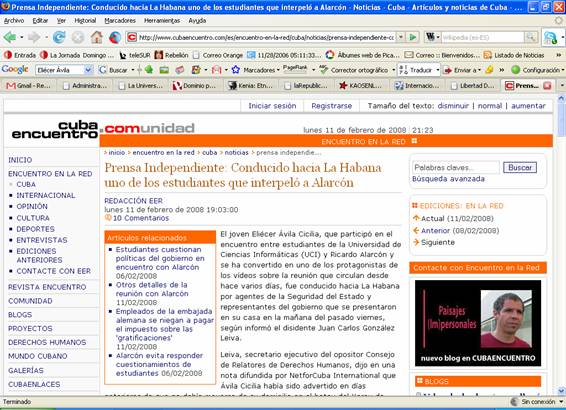Open the Google toolbar search box dropdown
Viewport: 566px width, 410px height.
click(x=88, y=70)
